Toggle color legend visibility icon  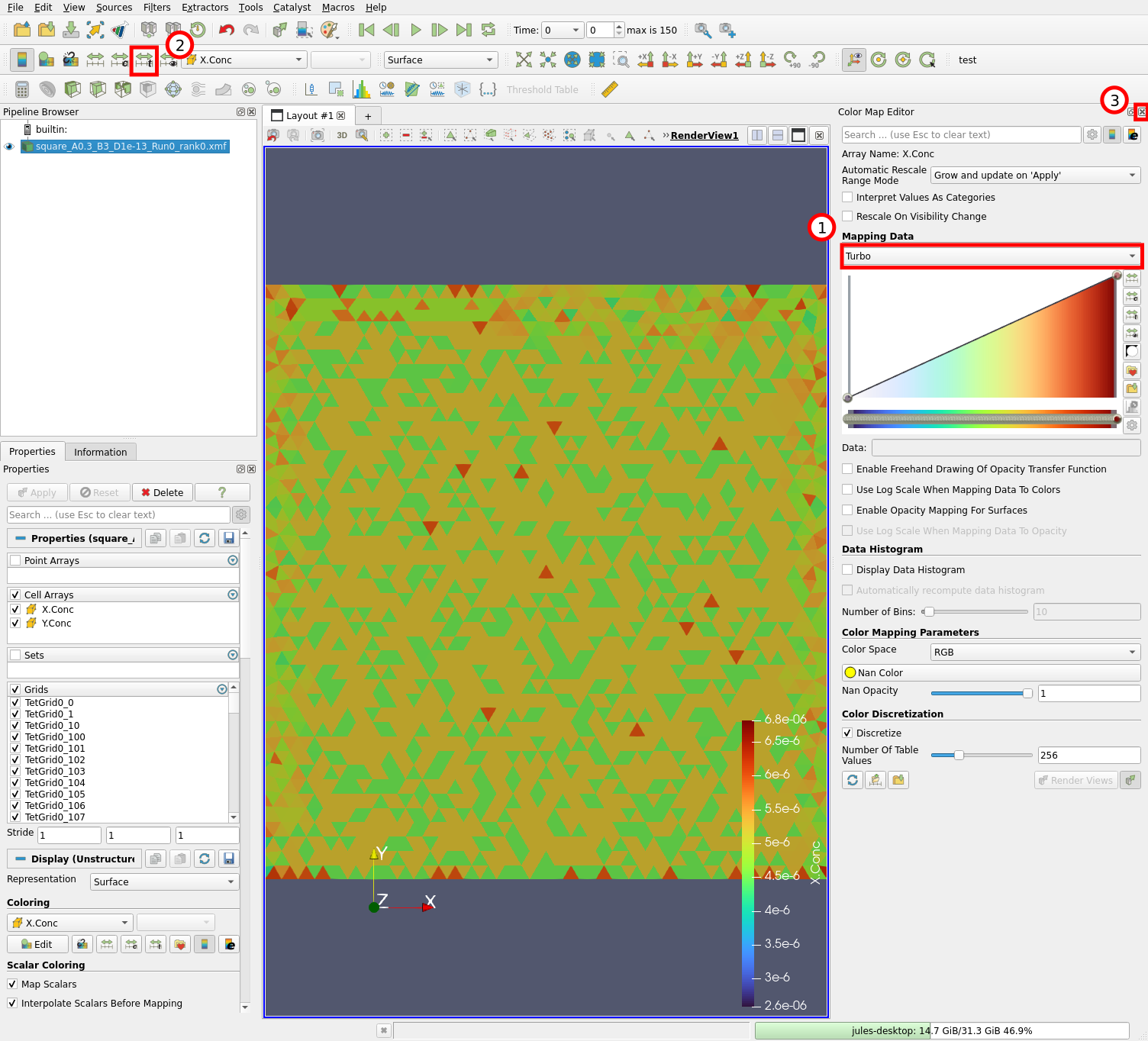tap(21, 60)
